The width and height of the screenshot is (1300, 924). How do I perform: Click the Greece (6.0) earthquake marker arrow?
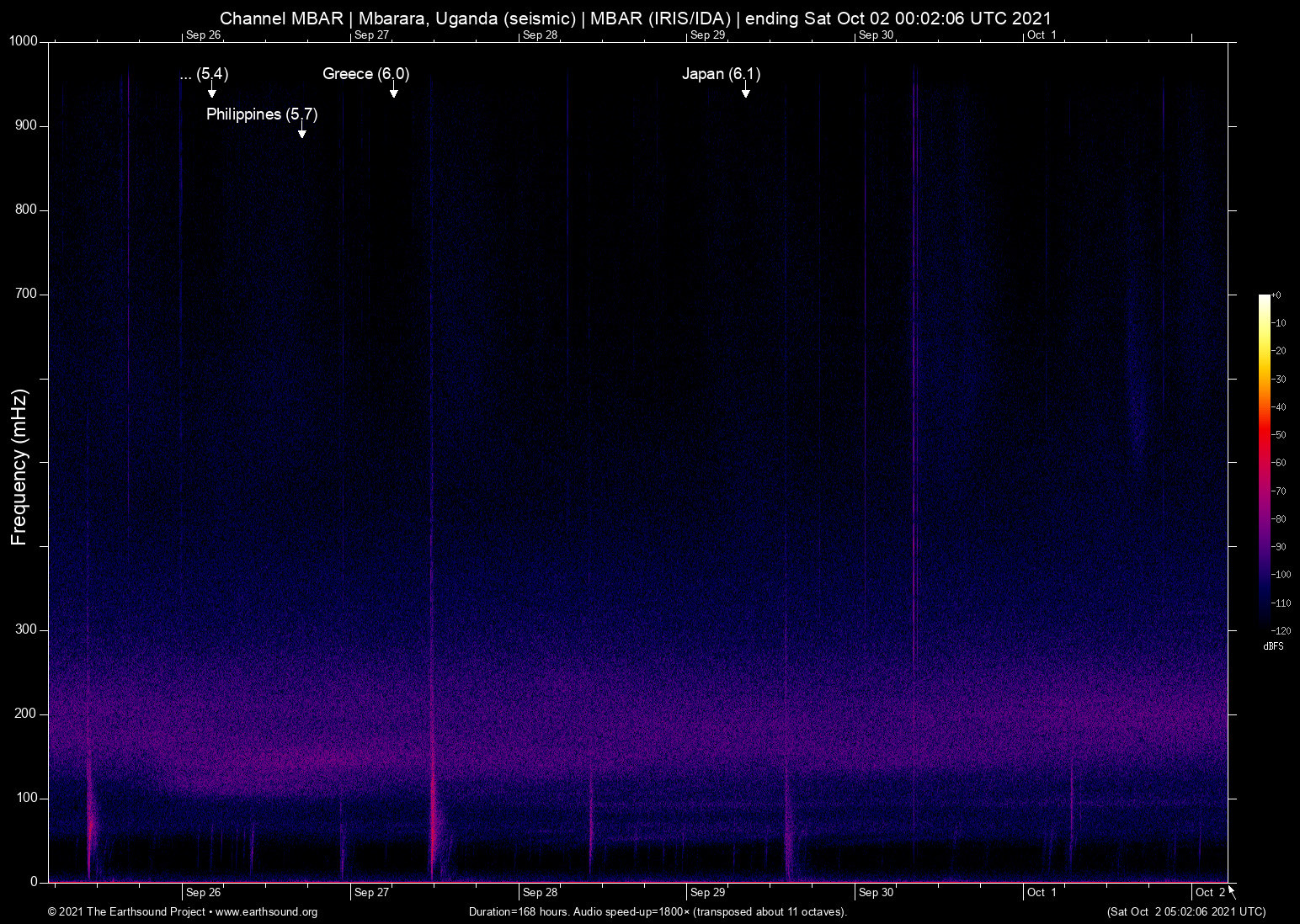coord(392,91)
